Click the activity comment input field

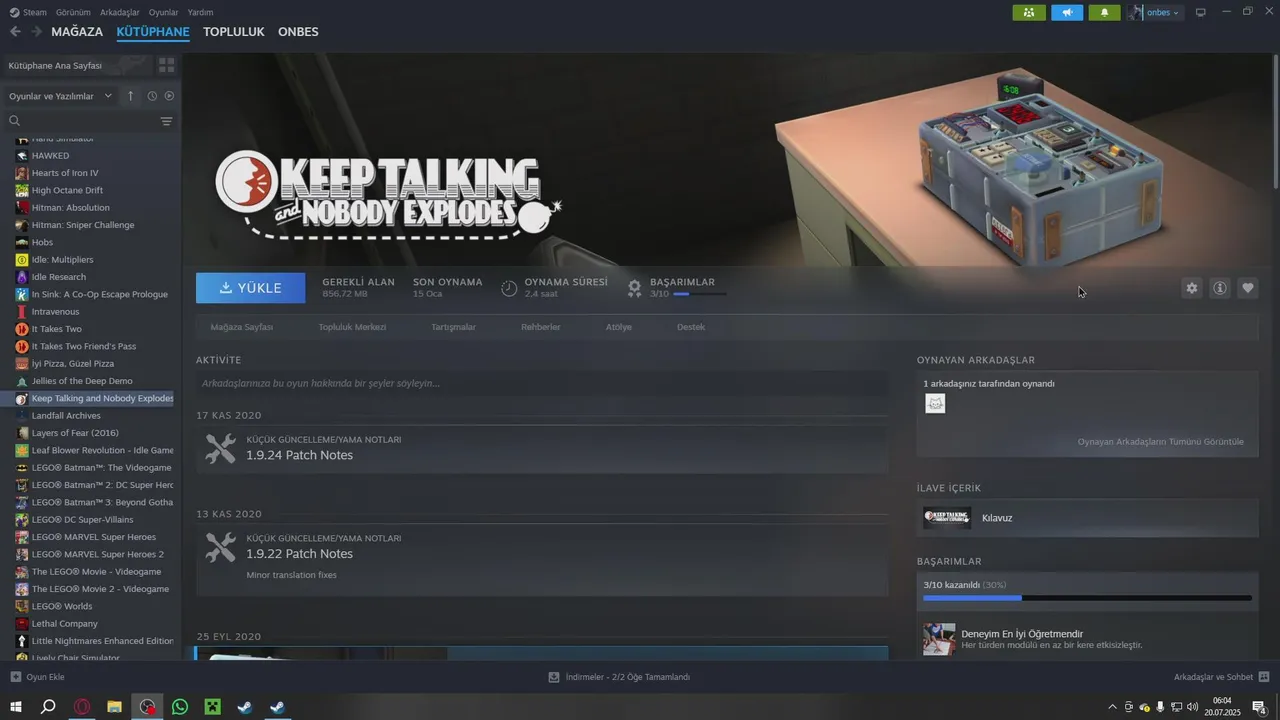(542, 383)
